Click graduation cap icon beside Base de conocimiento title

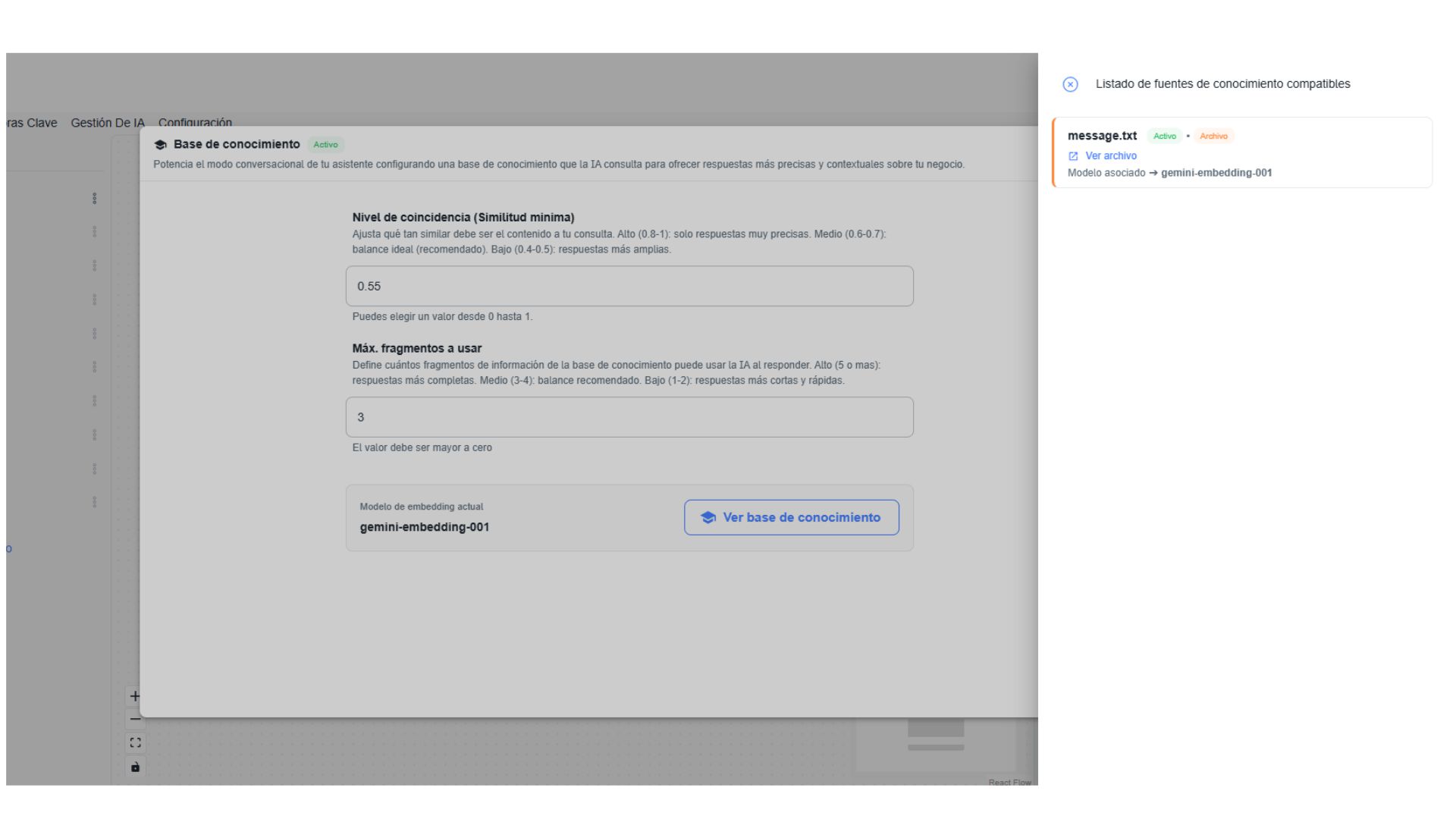160,145
